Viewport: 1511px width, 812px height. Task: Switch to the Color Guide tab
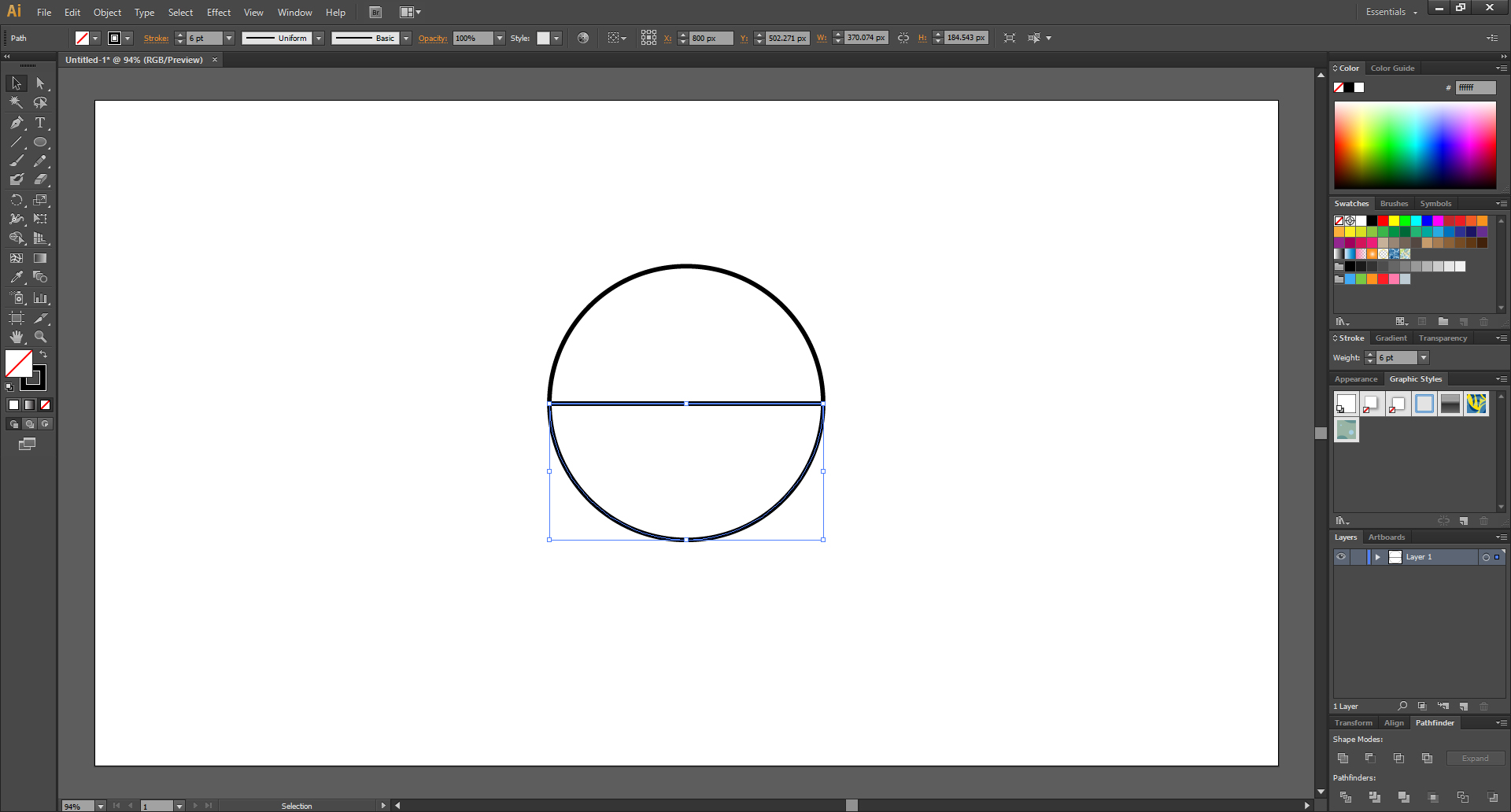[x=1392, y=68]
